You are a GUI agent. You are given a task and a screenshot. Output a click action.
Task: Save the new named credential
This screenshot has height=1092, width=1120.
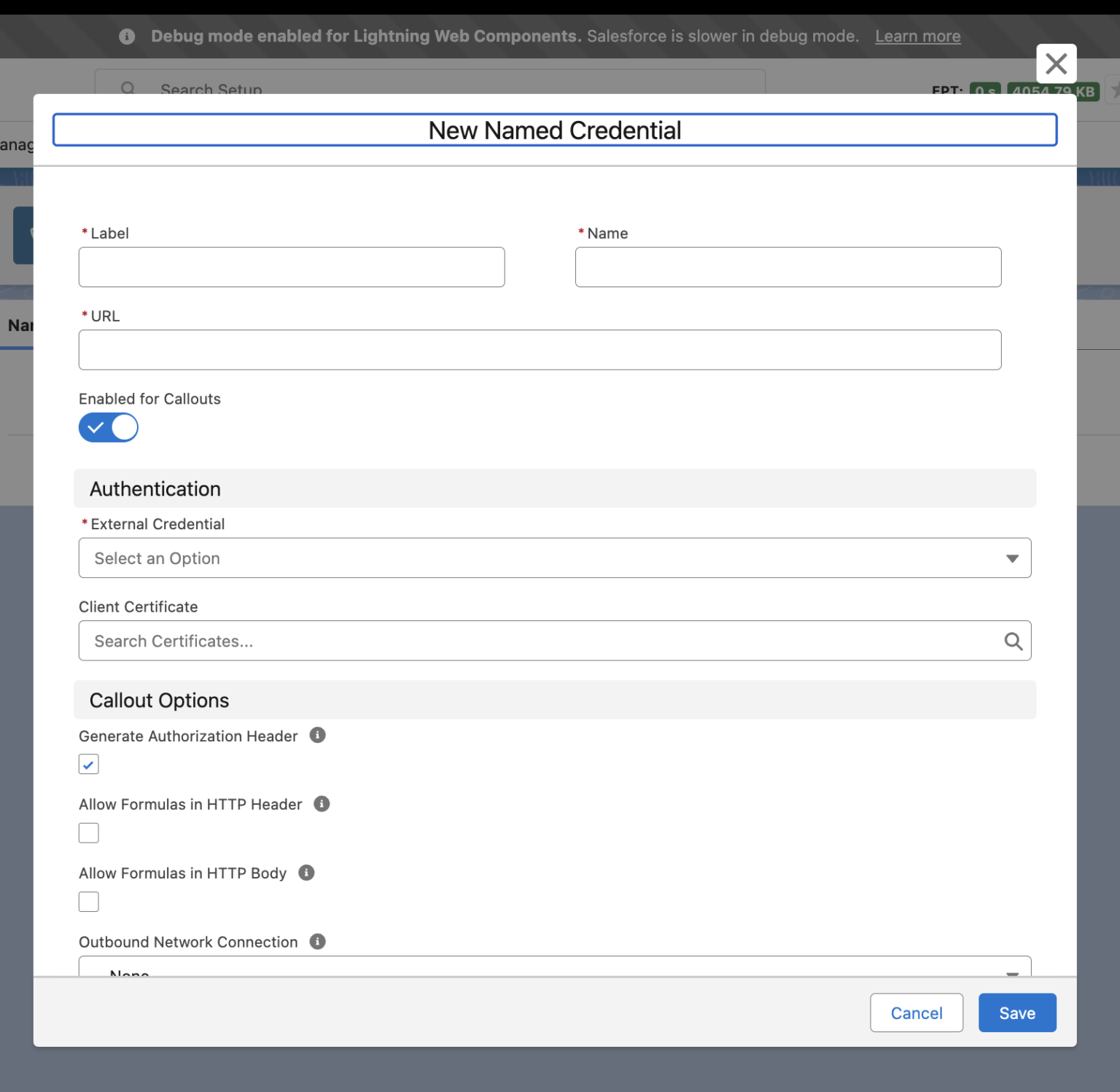pyautogui.click(x=1016, y=1013)
